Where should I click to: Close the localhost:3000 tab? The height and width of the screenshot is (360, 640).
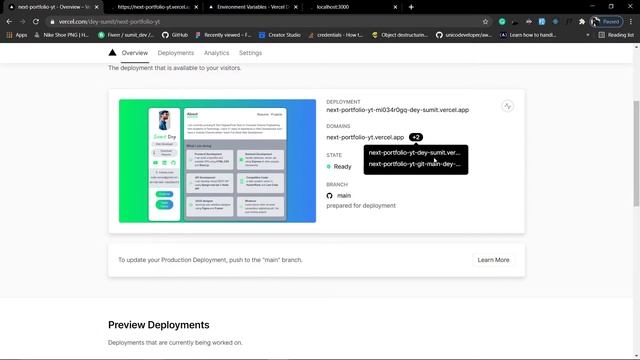(395, 7)
